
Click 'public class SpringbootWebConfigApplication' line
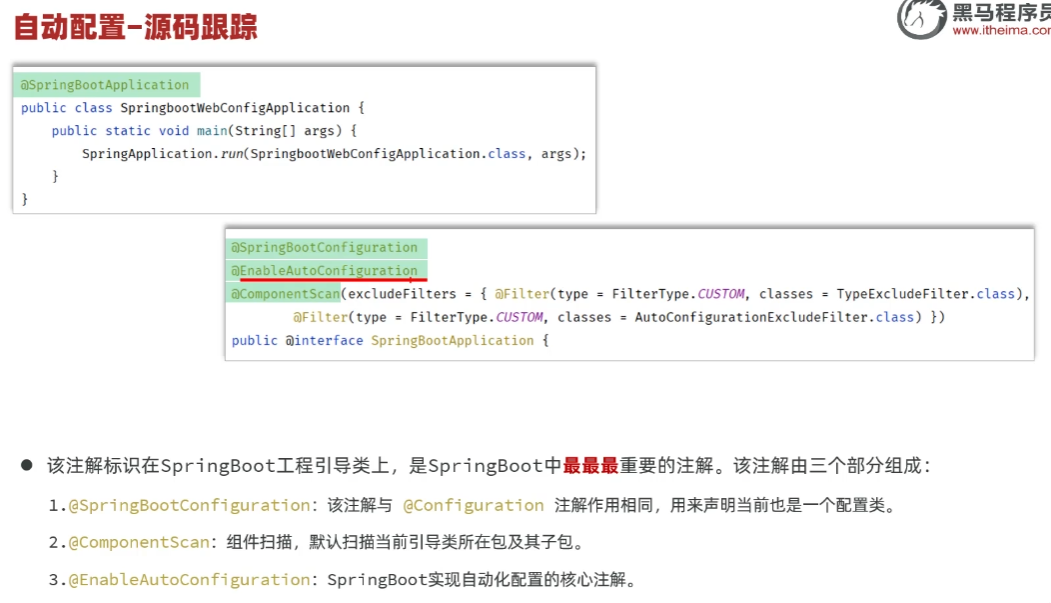coord(192,108)
